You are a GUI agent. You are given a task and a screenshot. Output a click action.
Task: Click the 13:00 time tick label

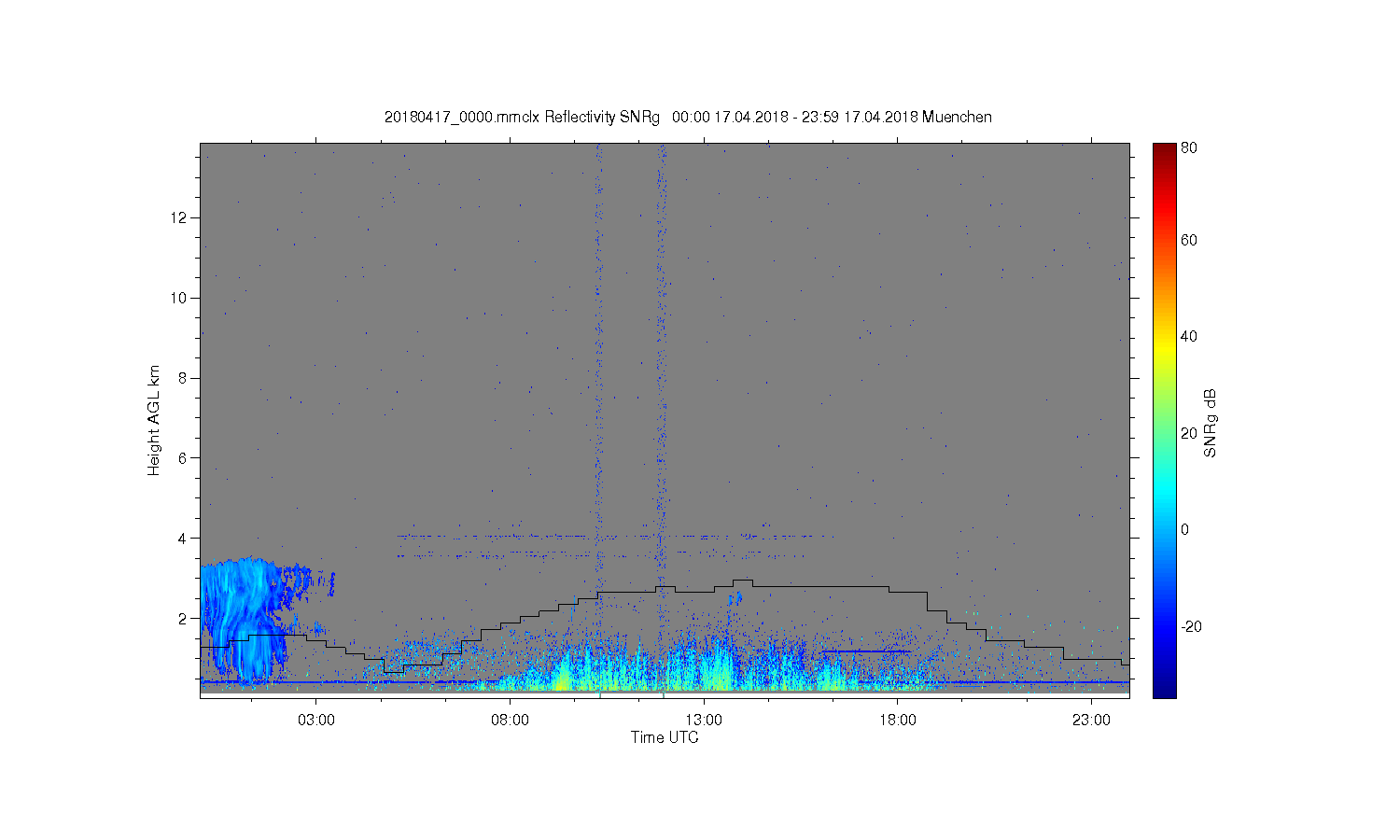[704, 721]
